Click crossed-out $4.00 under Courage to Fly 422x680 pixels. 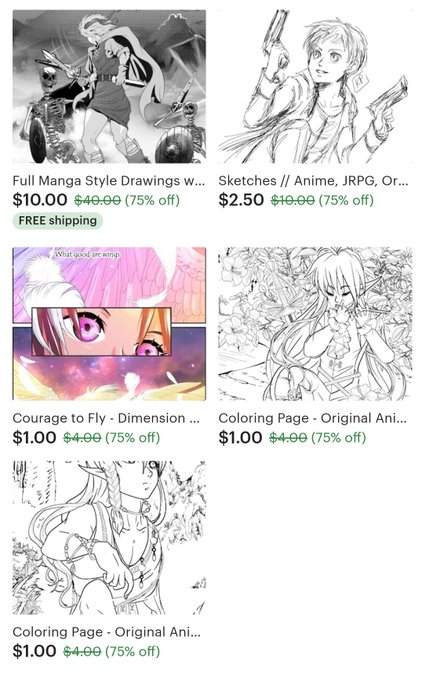[x=82, y=438]
